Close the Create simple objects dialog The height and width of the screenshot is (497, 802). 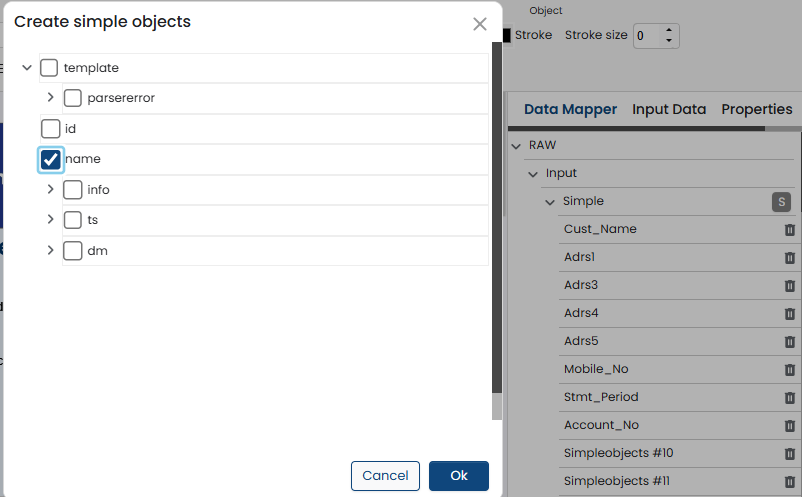pyautogui.click(x=480, y=24)
